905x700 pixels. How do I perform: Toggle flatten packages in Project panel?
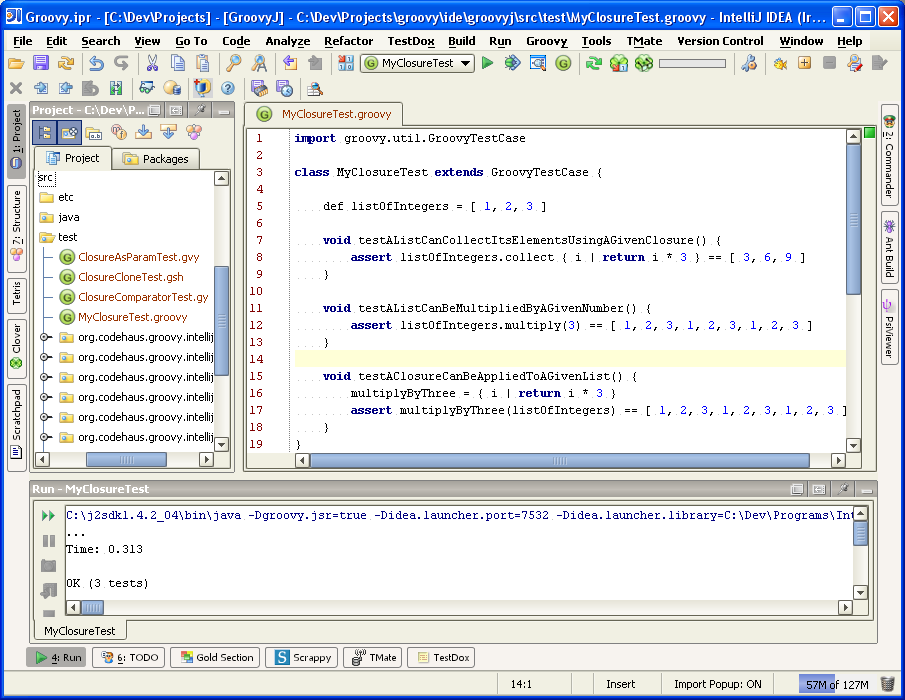click(x=45, y=133)
